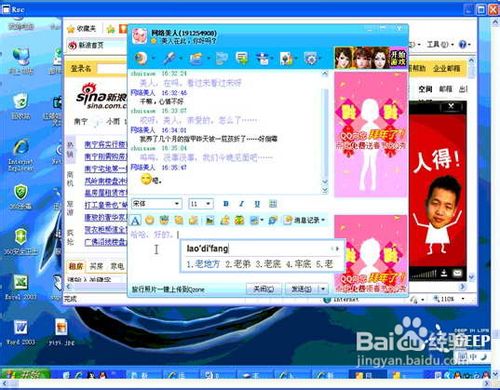Open the 工具(O) menu in browser
The width and height of the screenshot is (500, 390).
pyautogui.click(x=440, y=44)
